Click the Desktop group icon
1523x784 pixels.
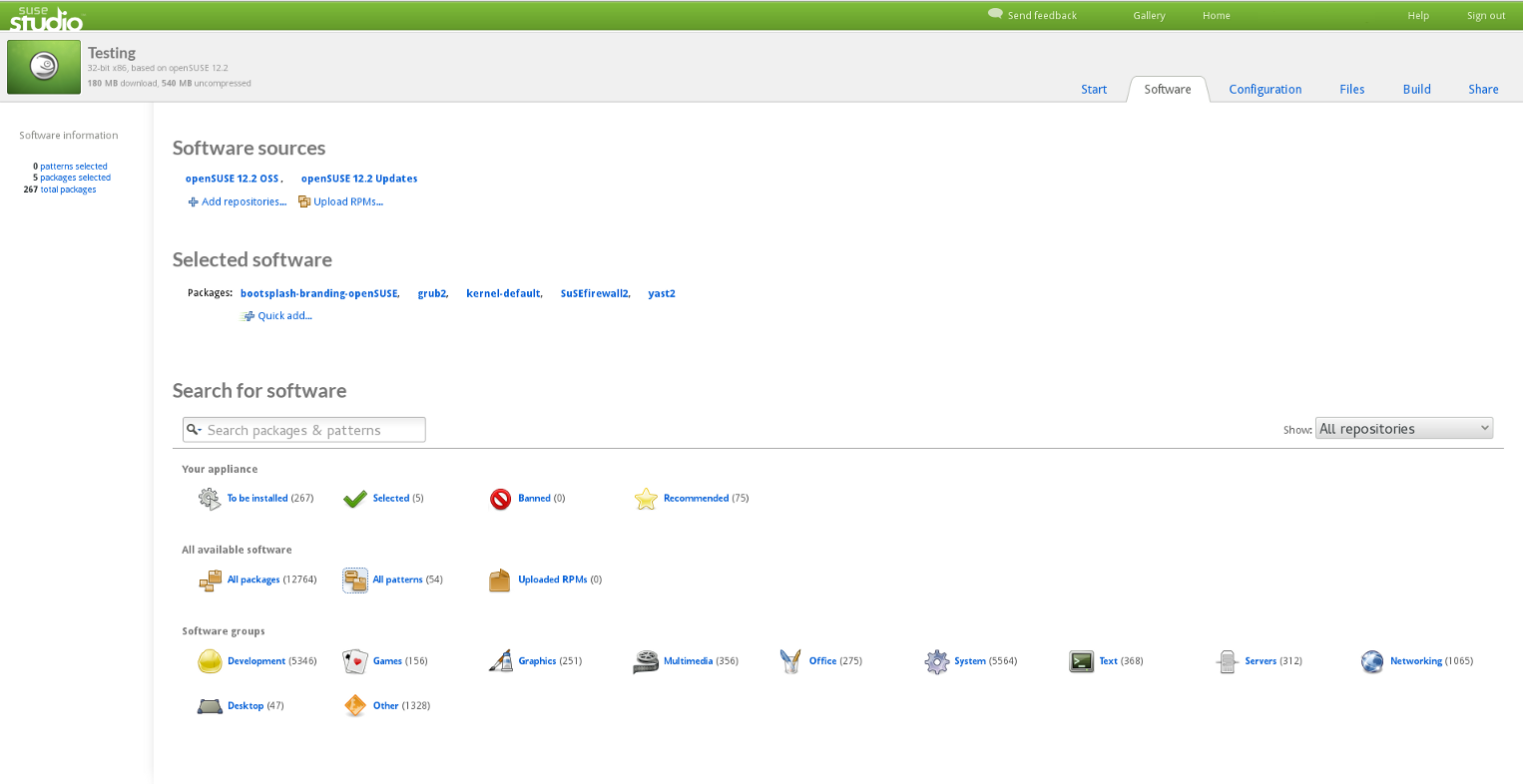click(210, 706)
